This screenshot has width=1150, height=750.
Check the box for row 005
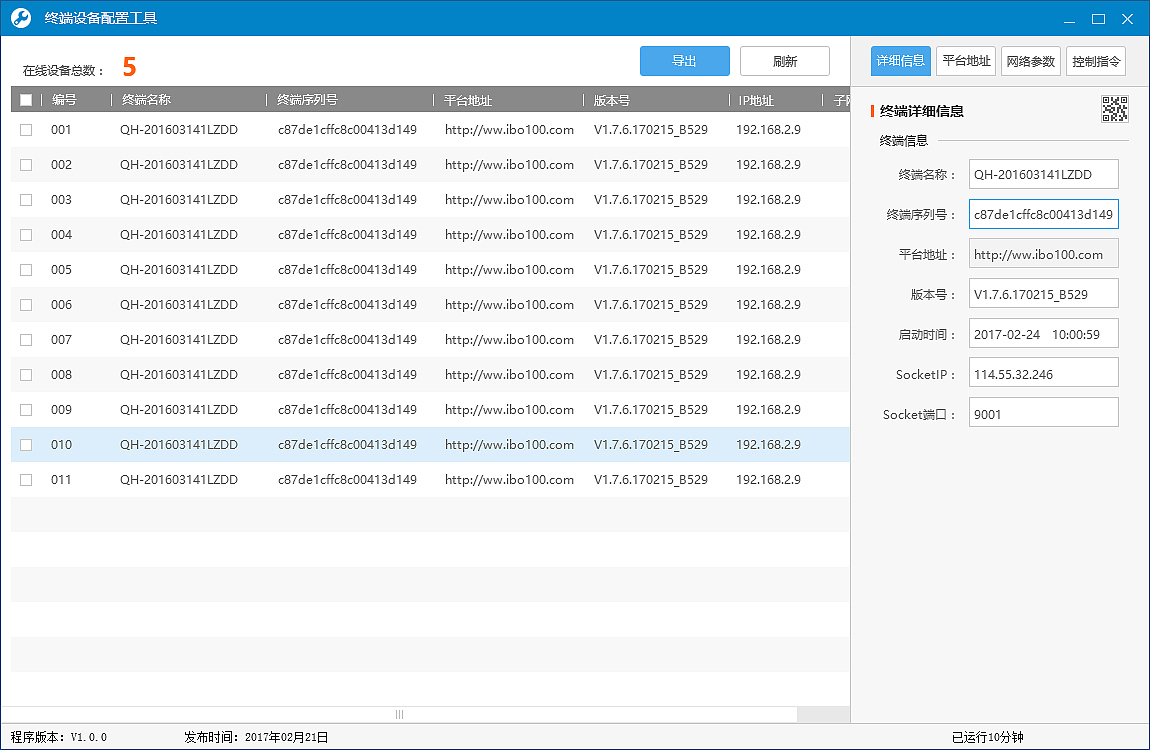pyautogui.click(x=26, y=270)
